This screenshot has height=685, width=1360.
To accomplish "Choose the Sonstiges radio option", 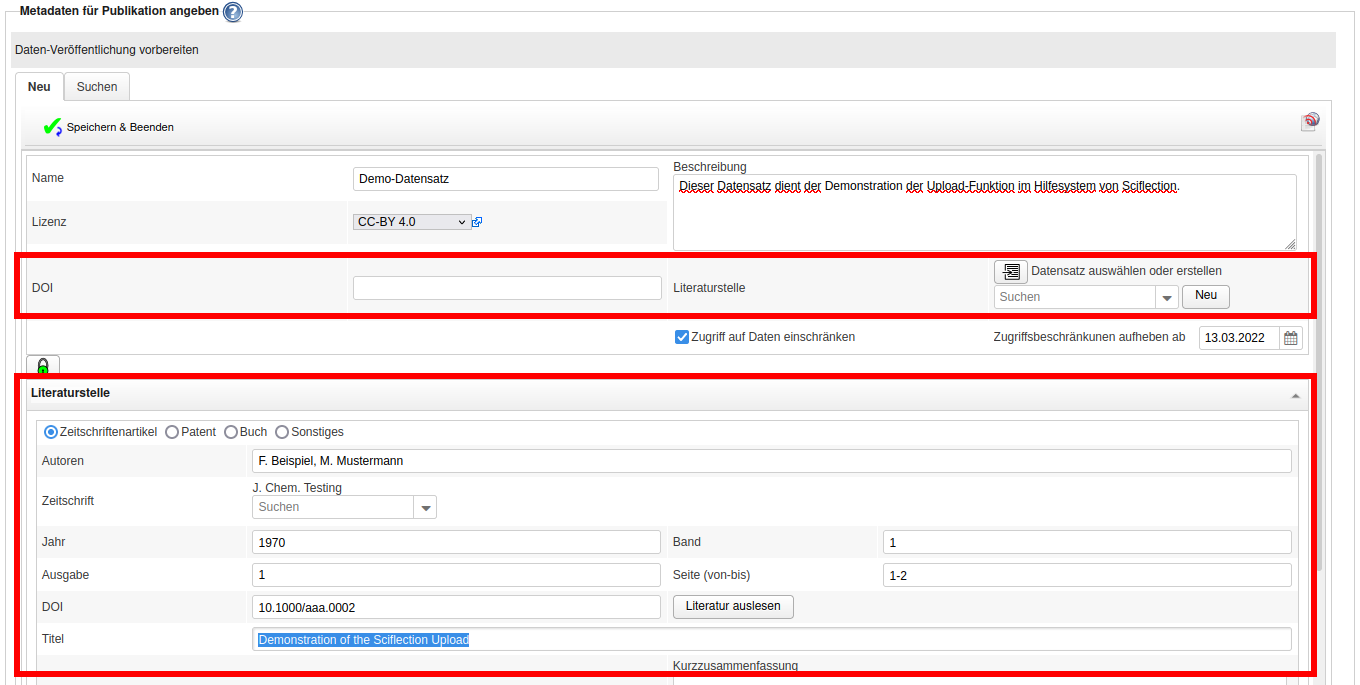I will pos(282,432).
